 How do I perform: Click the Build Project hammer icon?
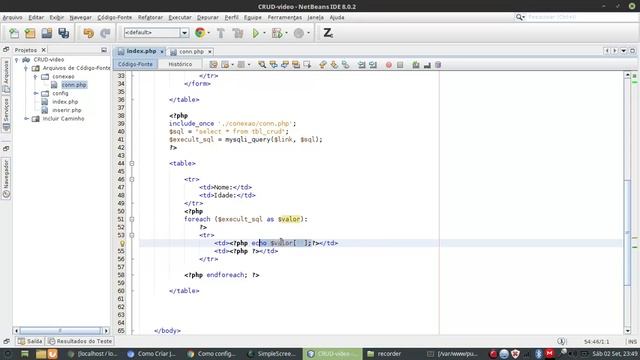tap(221, 33)
